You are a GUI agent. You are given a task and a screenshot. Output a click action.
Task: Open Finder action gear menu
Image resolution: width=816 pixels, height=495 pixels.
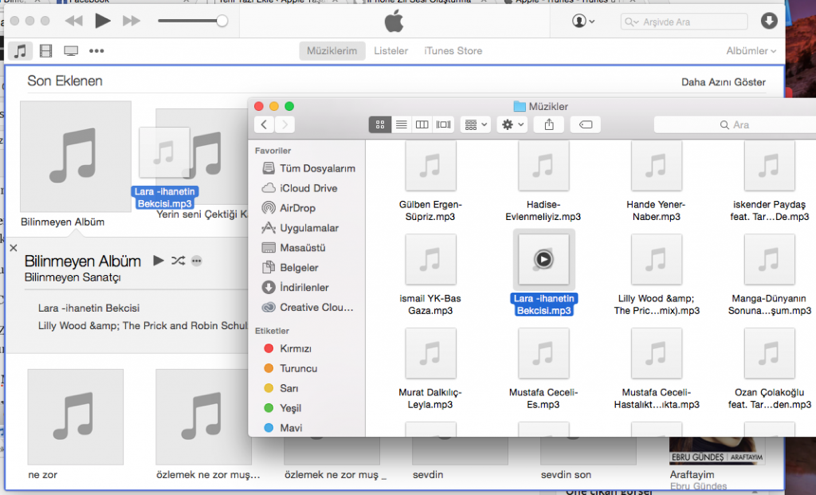point(512,125)
